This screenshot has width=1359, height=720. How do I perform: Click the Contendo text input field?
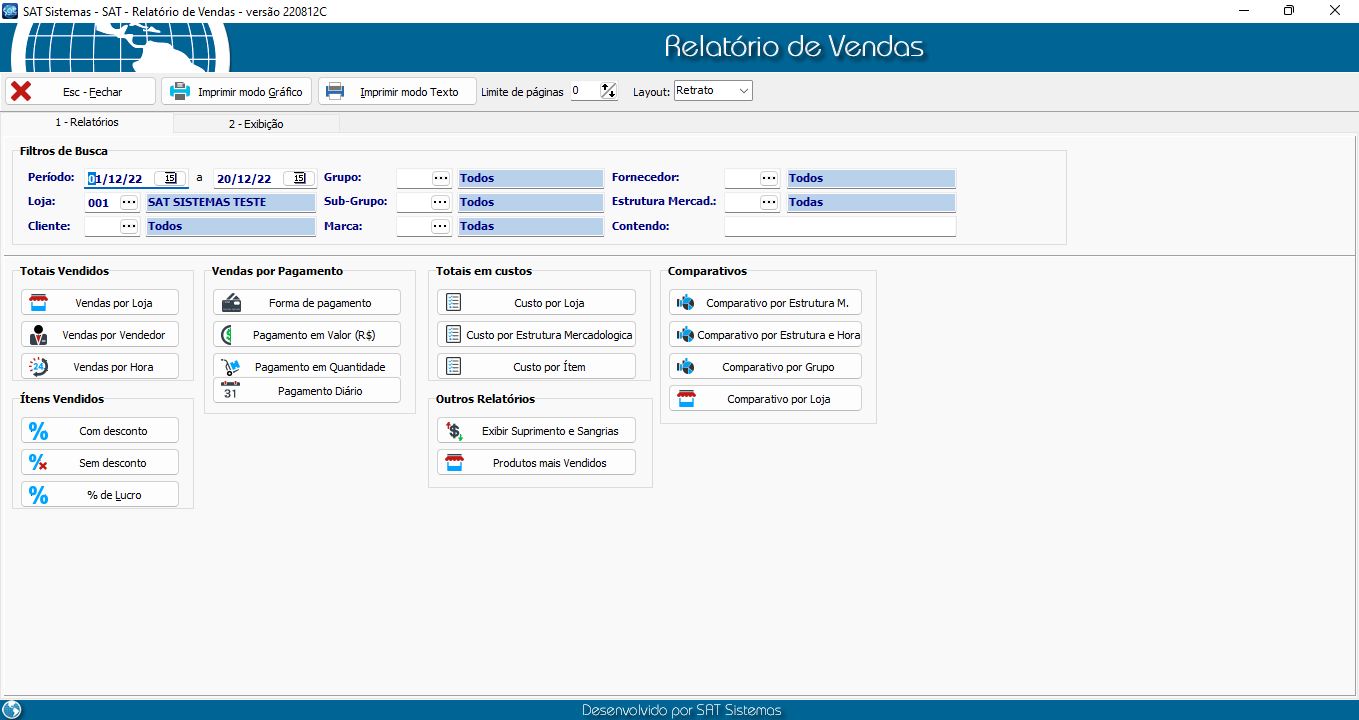[840, 226]
